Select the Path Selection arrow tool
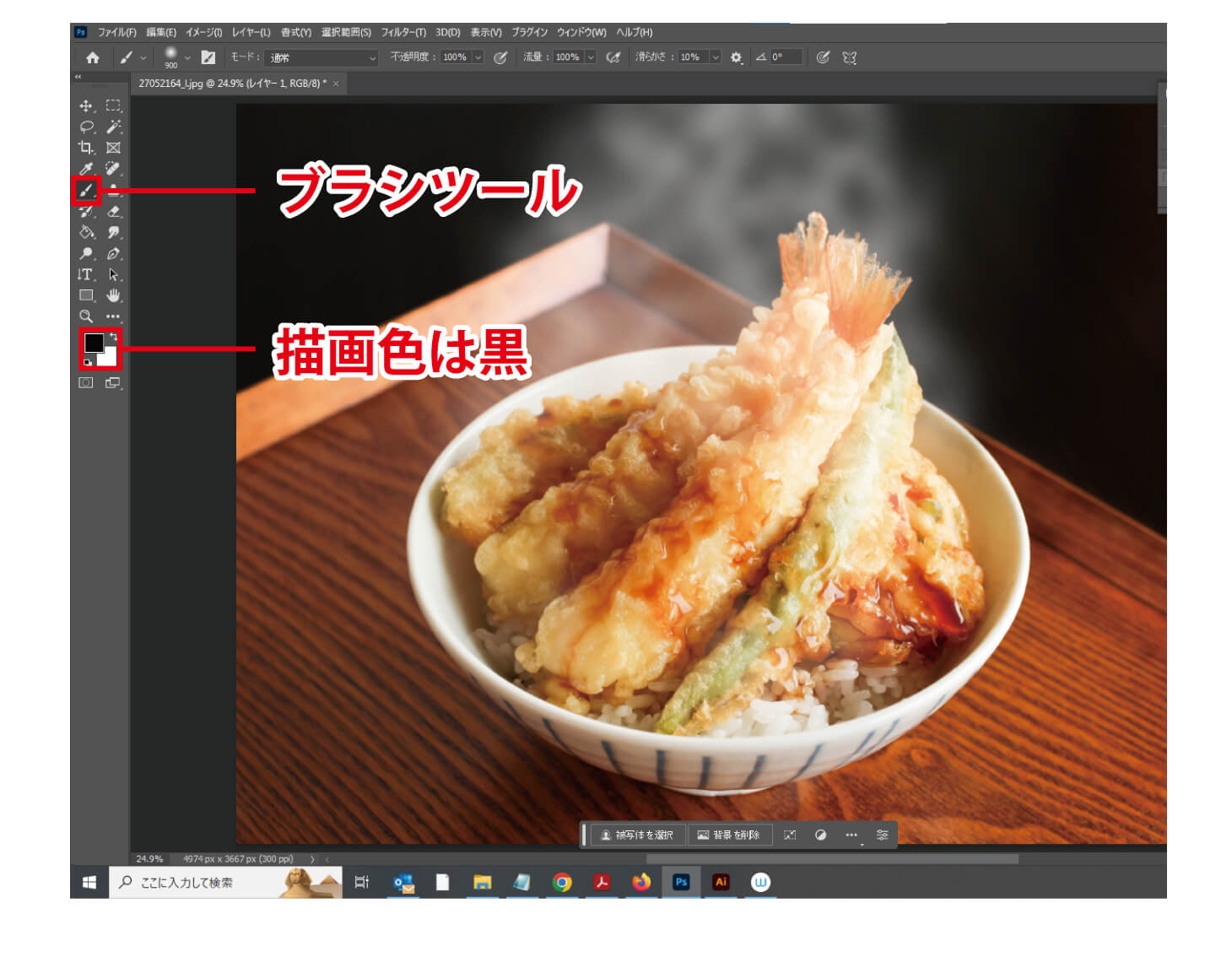 click(x=113, y=274)
